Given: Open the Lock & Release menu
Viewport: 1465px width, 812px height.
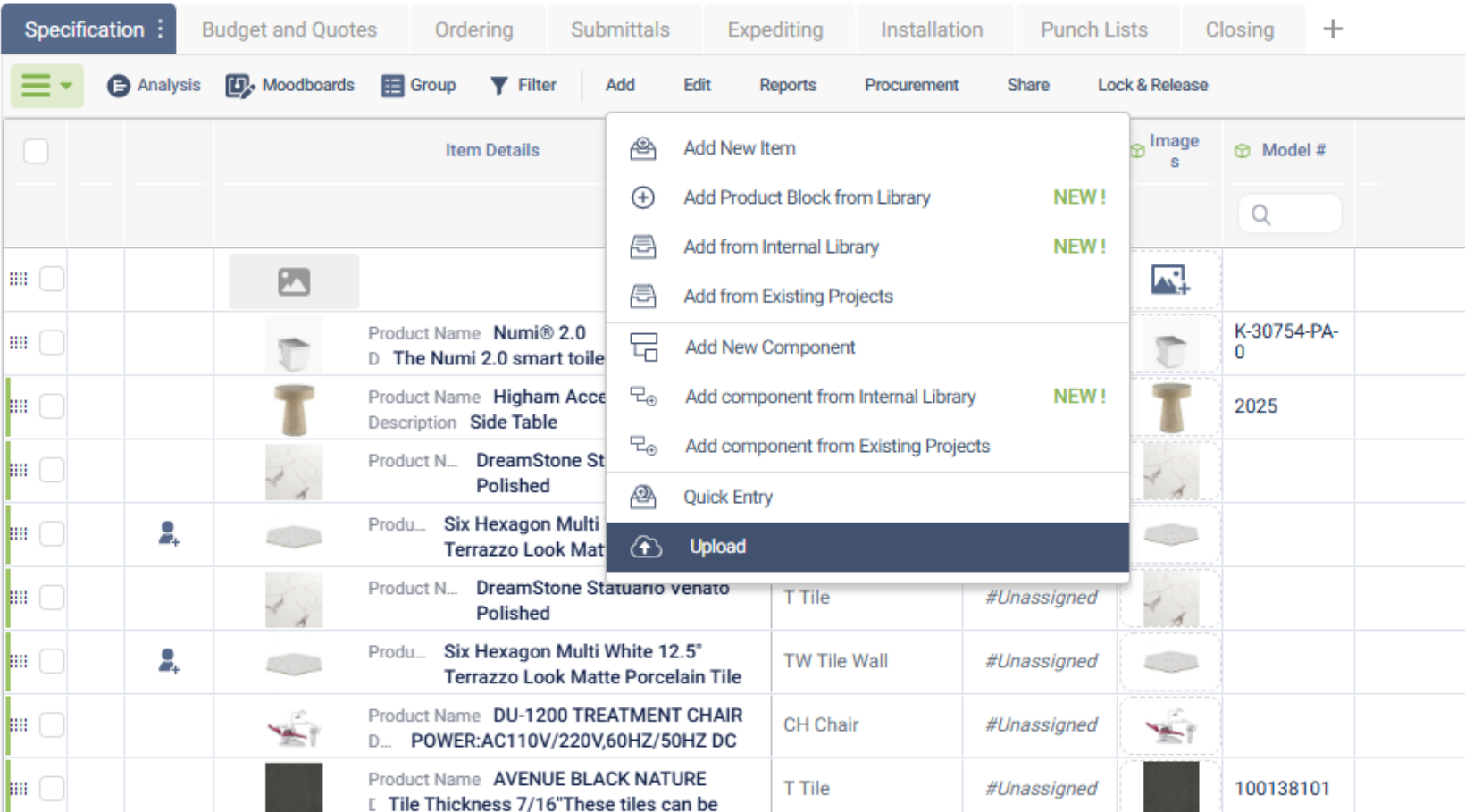Looking at the screenshot, I should tap(1152, 86).
